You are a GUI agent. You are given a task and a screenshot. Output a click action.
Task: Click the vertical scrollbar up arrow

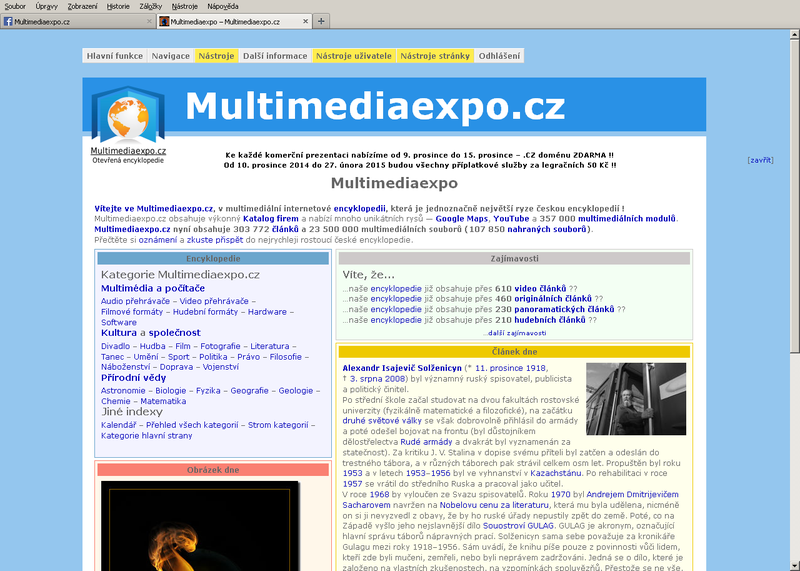point(794,35)
